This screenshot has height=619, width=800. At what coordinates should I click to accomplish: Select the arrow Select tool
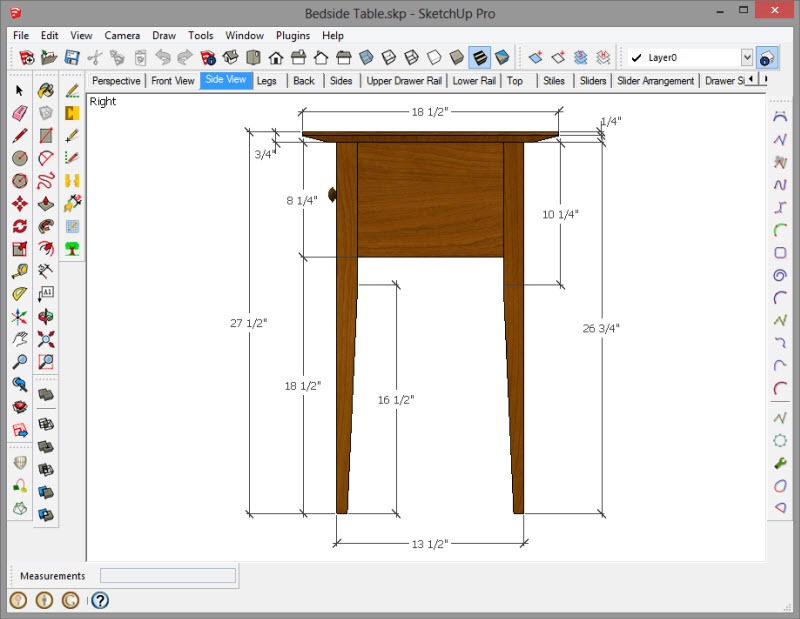[19, 91]
